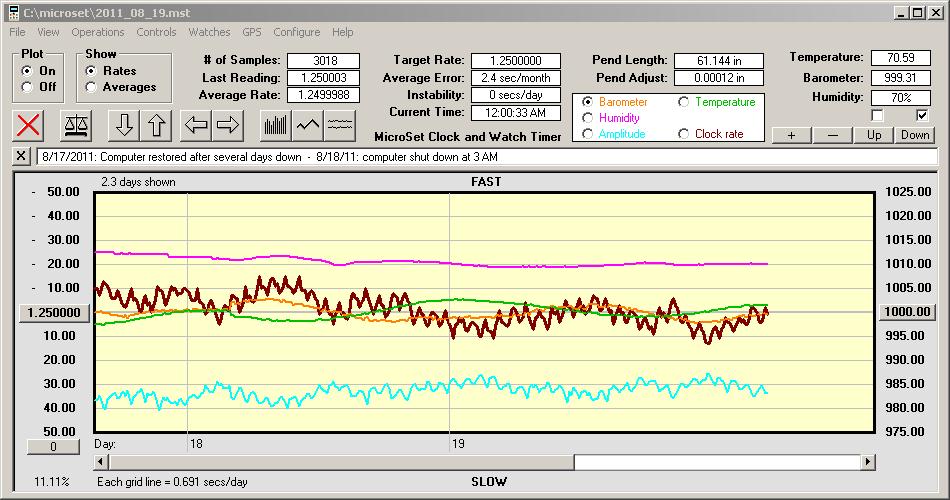
Task: Close the notes bar with small X
Action: point(21,156)
